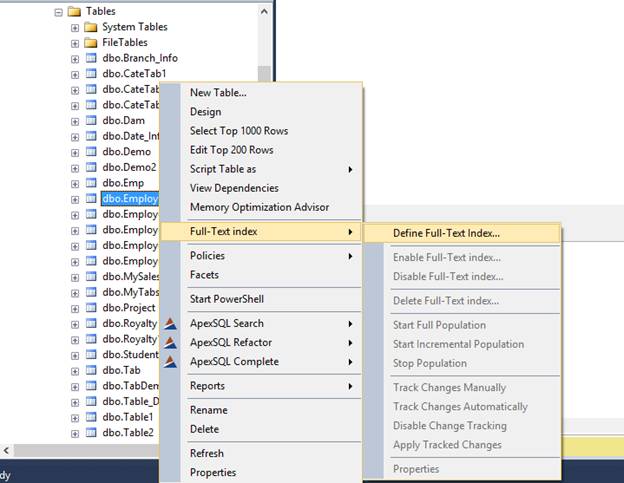Open the Policies submenu

click(261, 256)
